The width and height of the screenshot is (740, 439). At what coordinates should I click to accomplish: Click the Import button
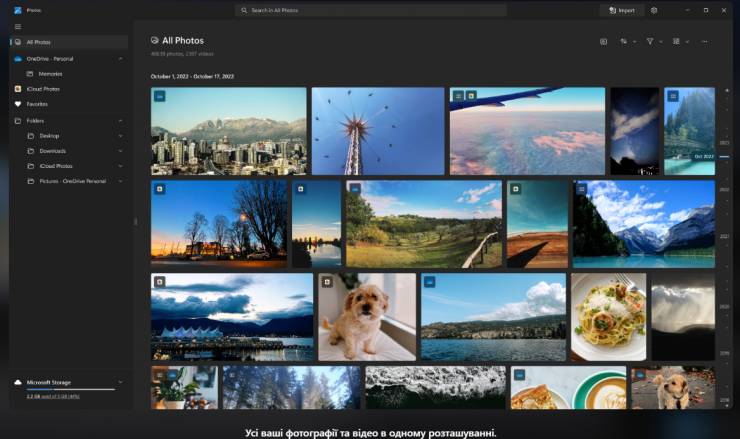click(x=622, y=10)
